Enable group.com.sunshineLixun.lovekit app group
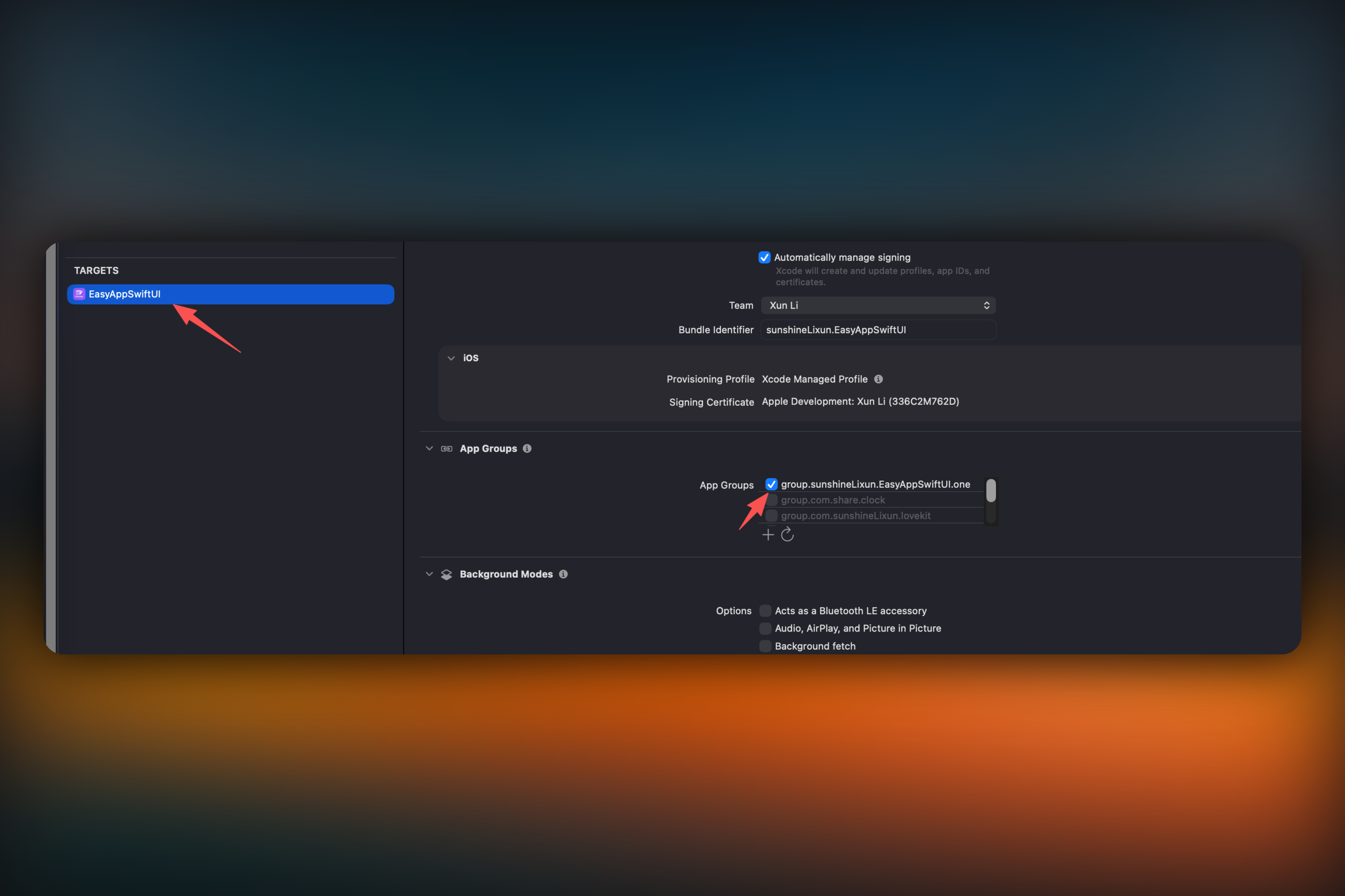This screenshot has width=1345, height=896. pos(771,516)
